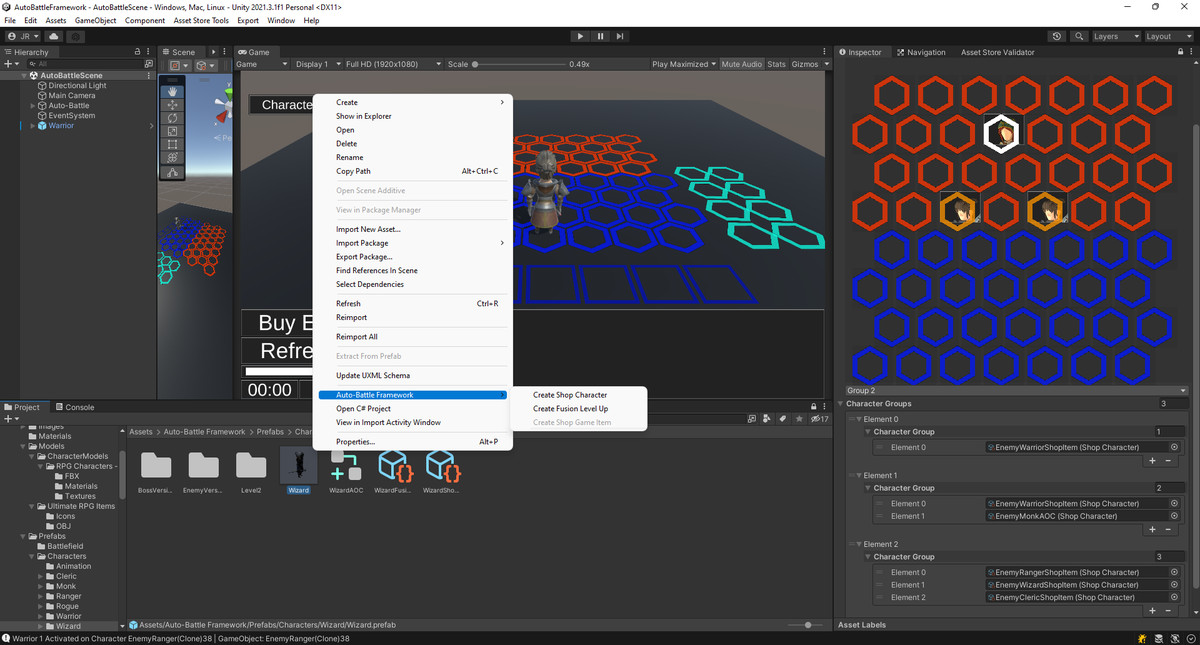The width and height of the screenshot is (1200, 645).
Task: Open the Asset Store Tools menu
Action: 201,20
